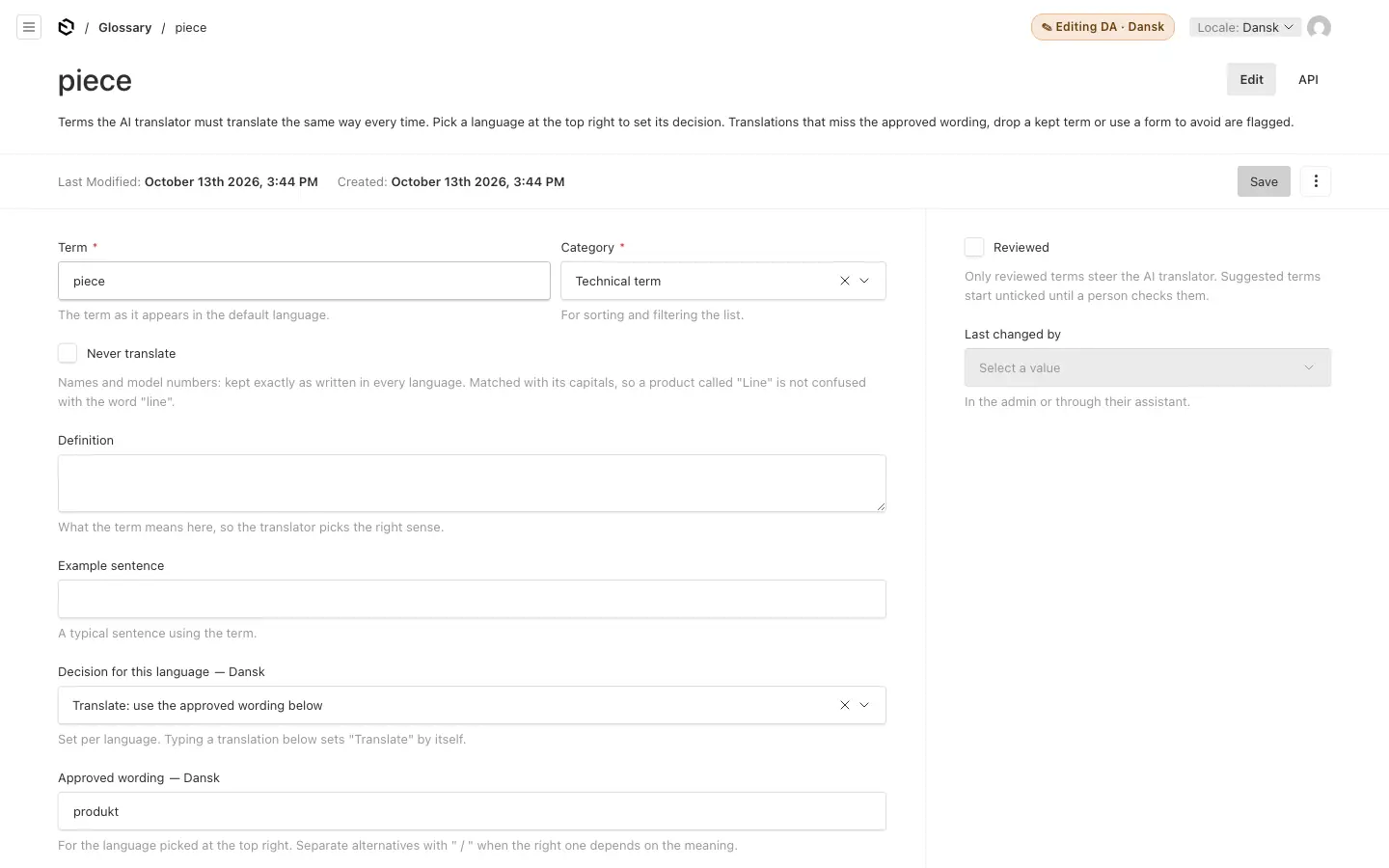Image resolution: width=1389 pixels, height=868 pixels.
Task: Check the Reviewed checkbox
Action: coord(974,247)
